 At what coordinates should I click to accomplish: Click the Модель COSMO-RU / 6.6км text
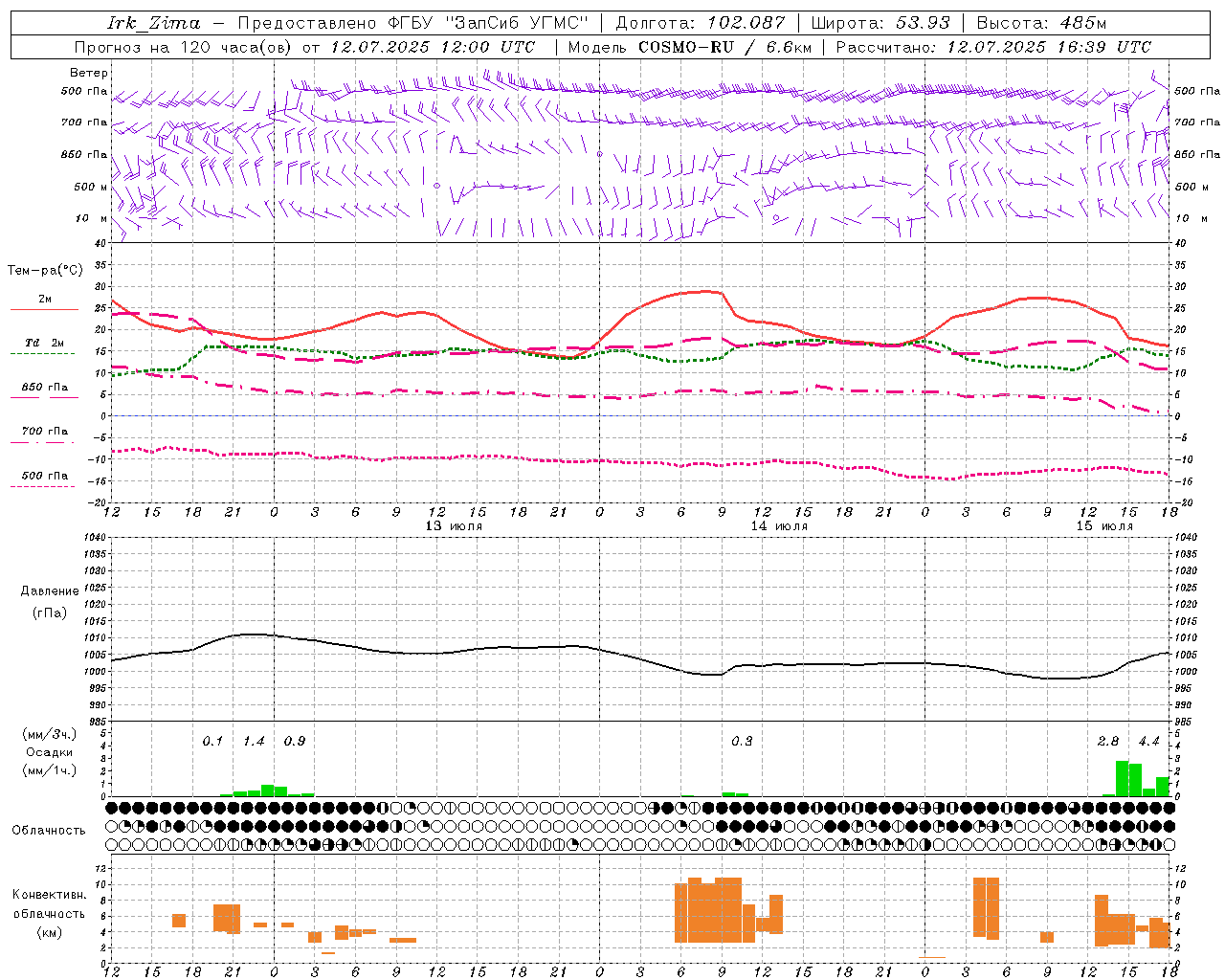coord(690,47)
